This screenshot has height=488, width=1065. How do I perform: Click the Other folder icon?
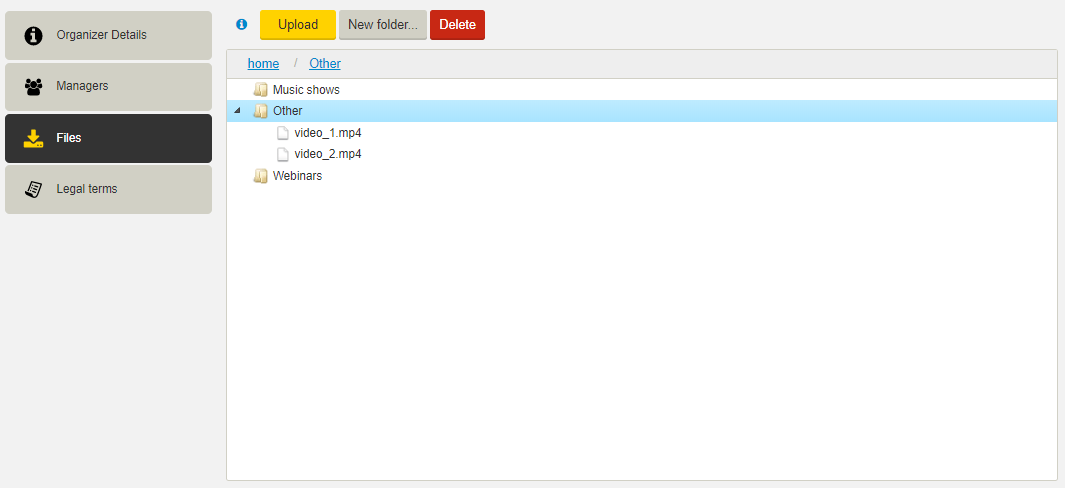[260, 111]
